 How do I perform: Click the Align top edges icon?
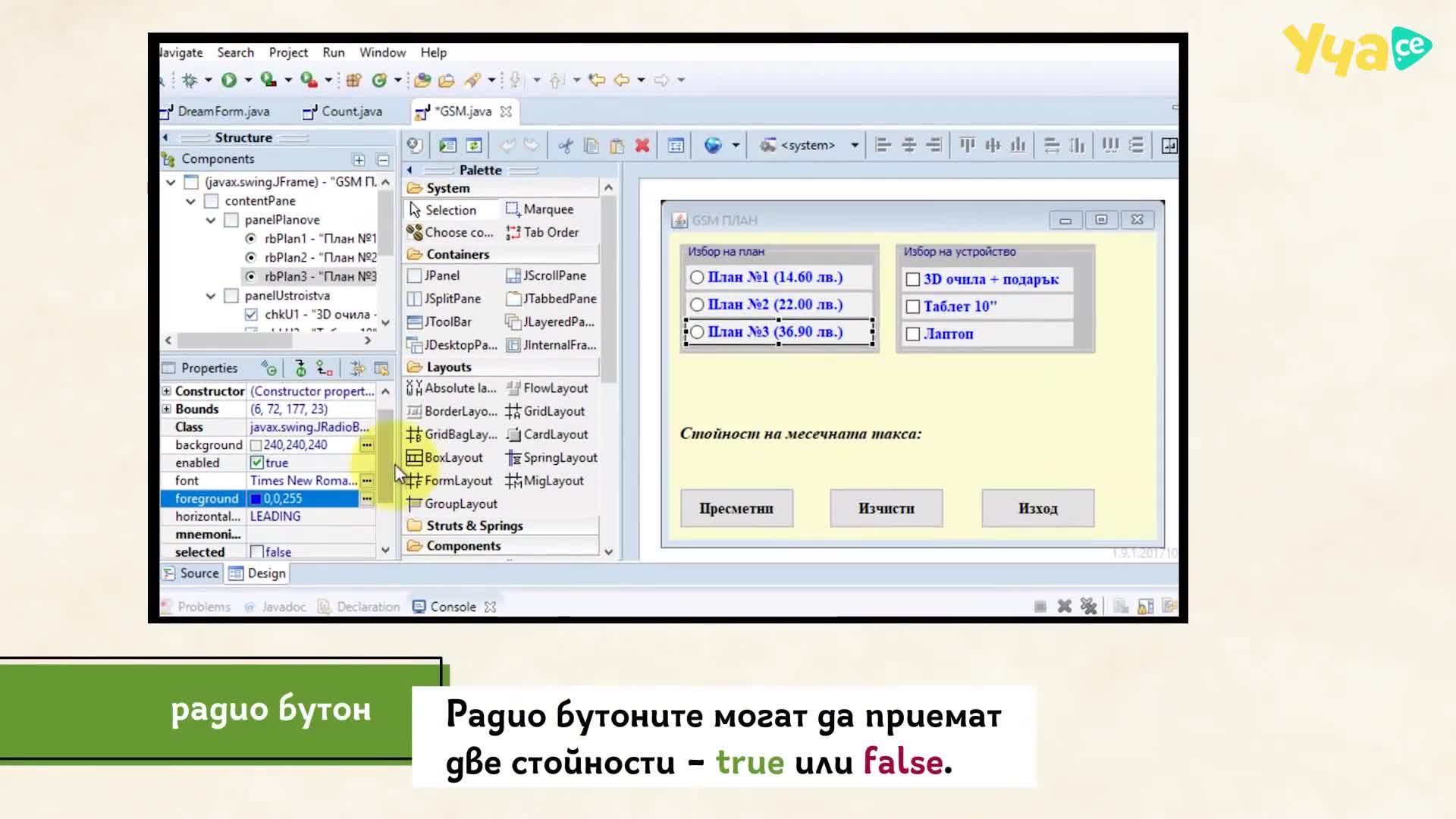click(967, 145)
